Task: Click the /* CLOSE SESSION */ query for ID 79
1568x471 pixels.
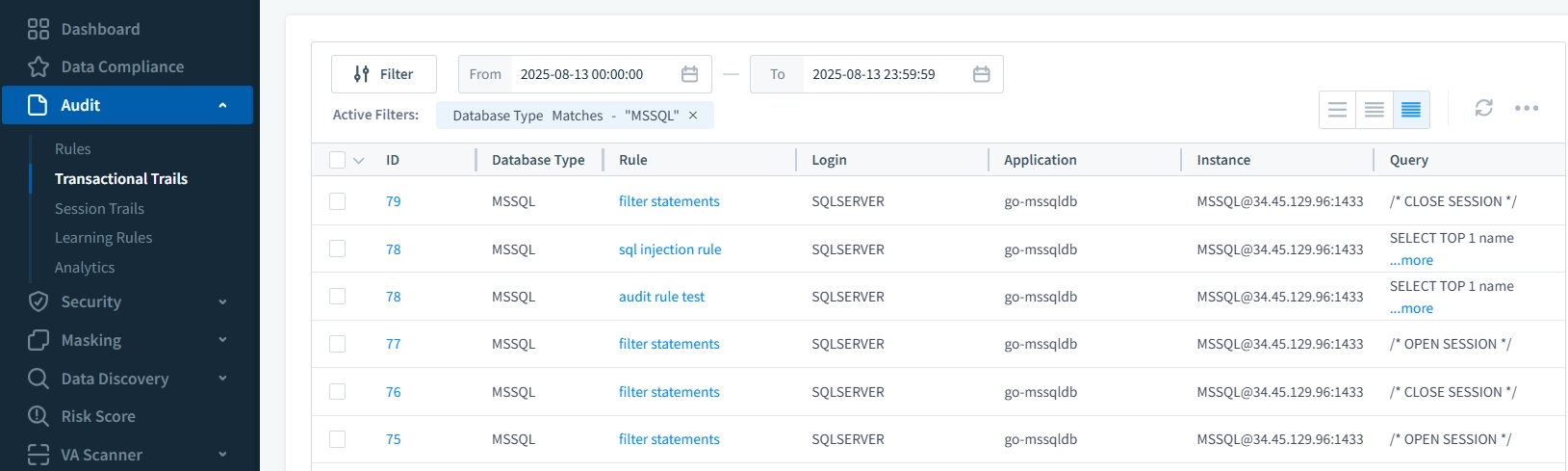Action: pos(1452,201)
